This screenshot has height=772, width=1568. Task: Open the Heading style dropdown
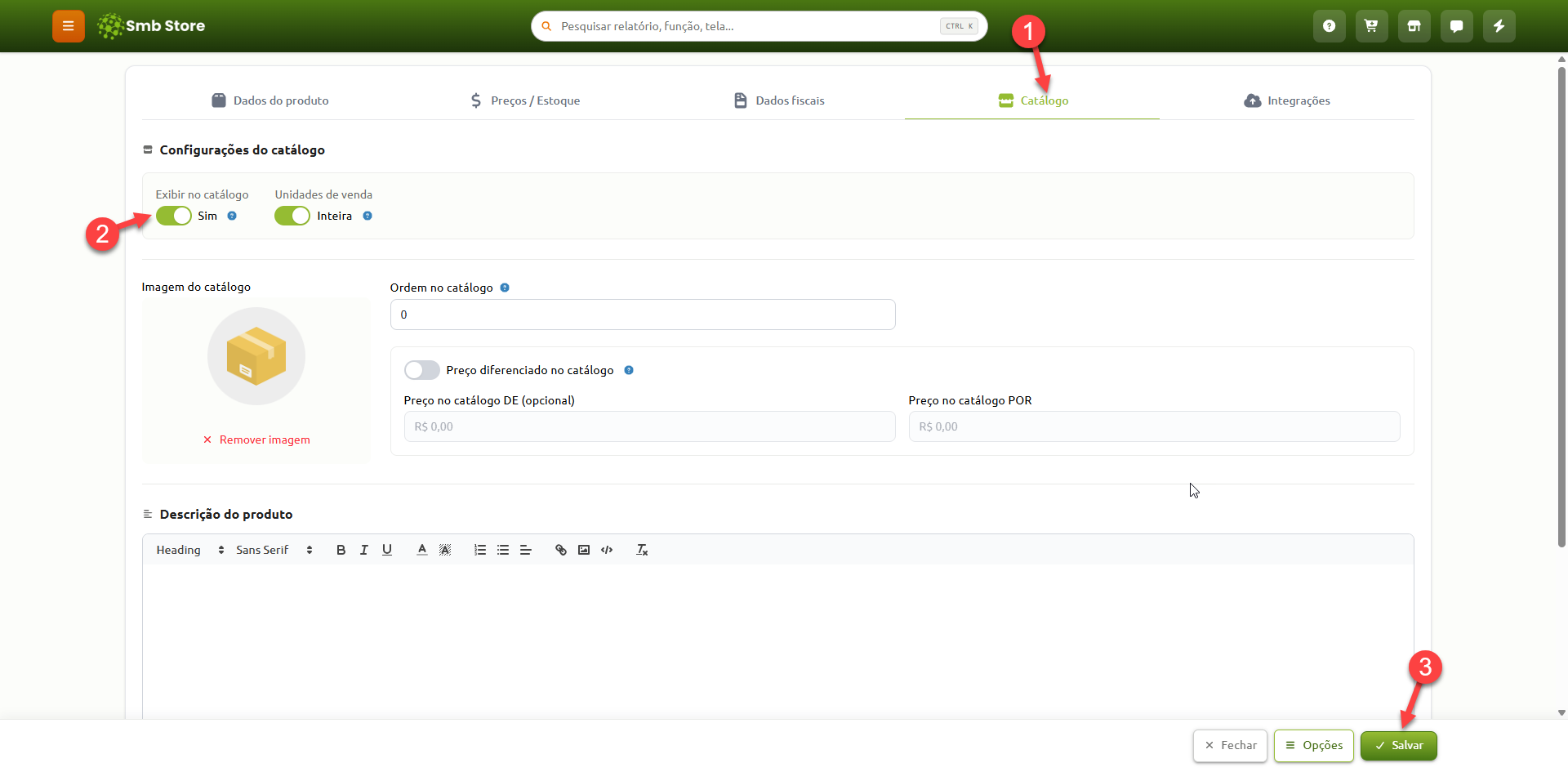tap(190, 550)
